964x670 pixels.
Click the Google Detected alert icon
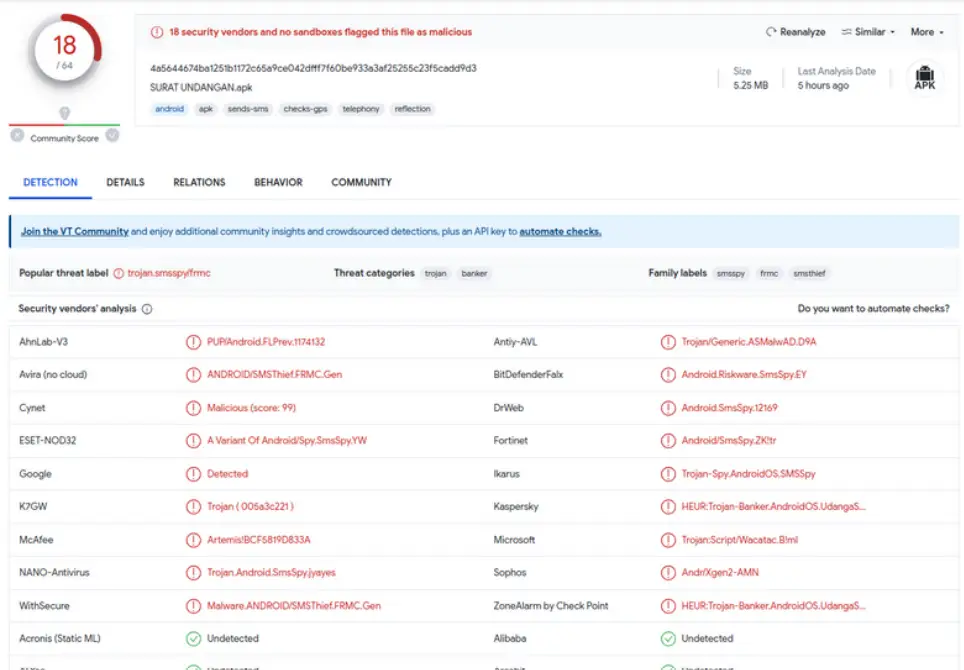click(193, 473)
